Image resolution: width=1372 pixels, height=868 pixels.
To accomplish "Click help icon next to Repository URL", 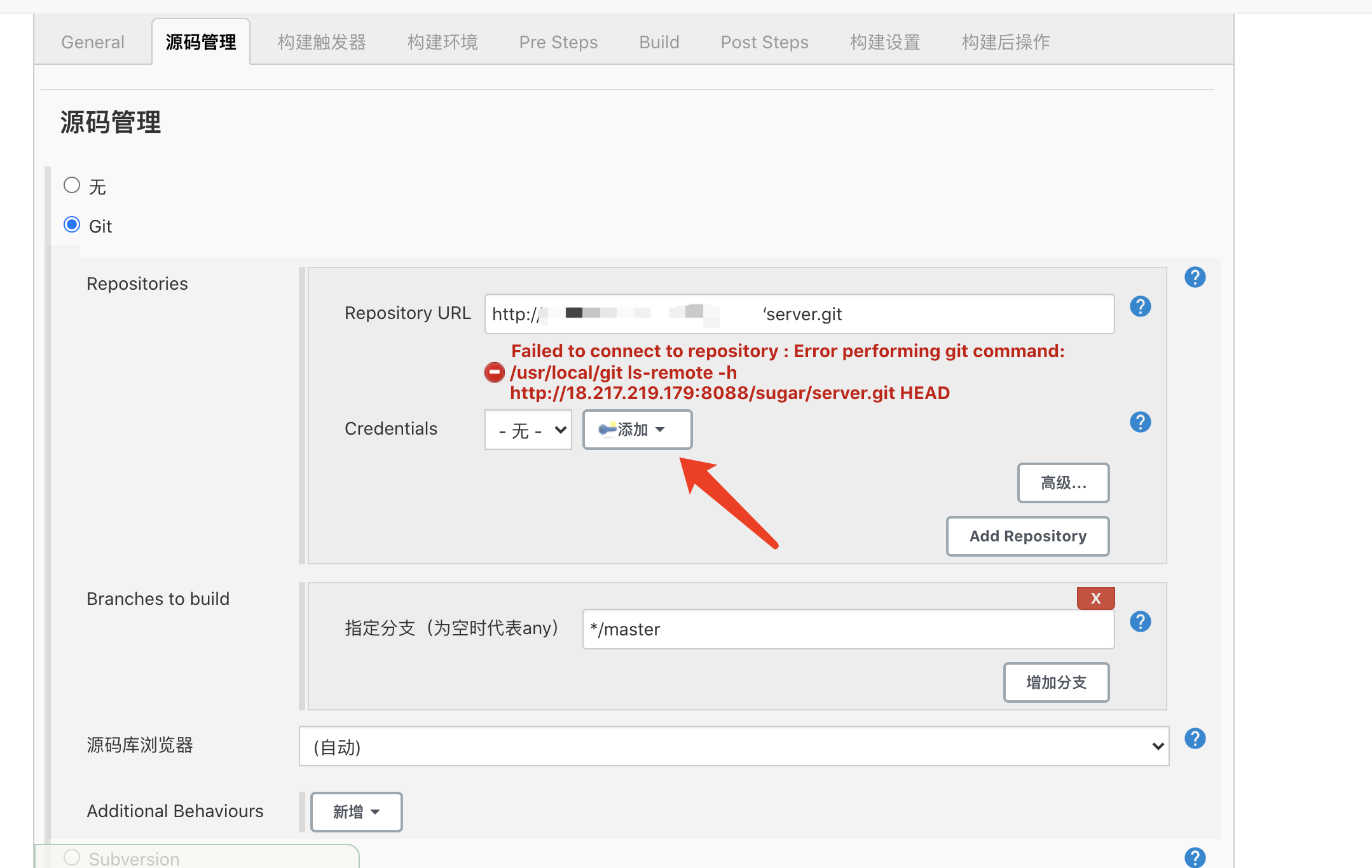I will tap(1140, 306).
